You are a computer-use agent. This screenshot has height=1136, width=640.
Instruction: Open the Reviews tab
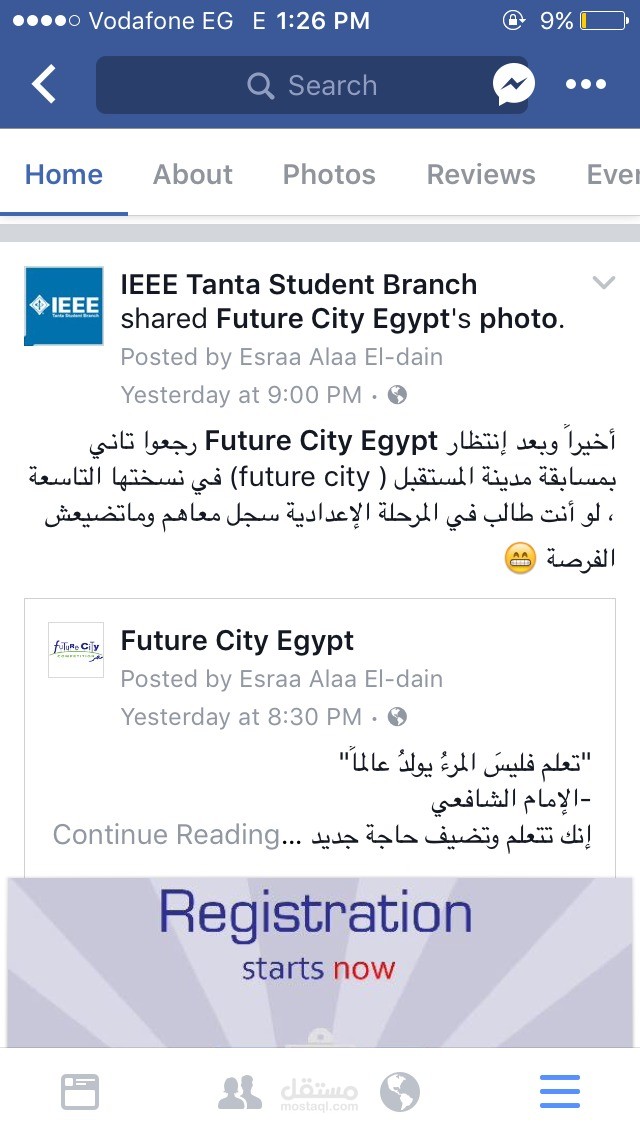pos(481,174)
